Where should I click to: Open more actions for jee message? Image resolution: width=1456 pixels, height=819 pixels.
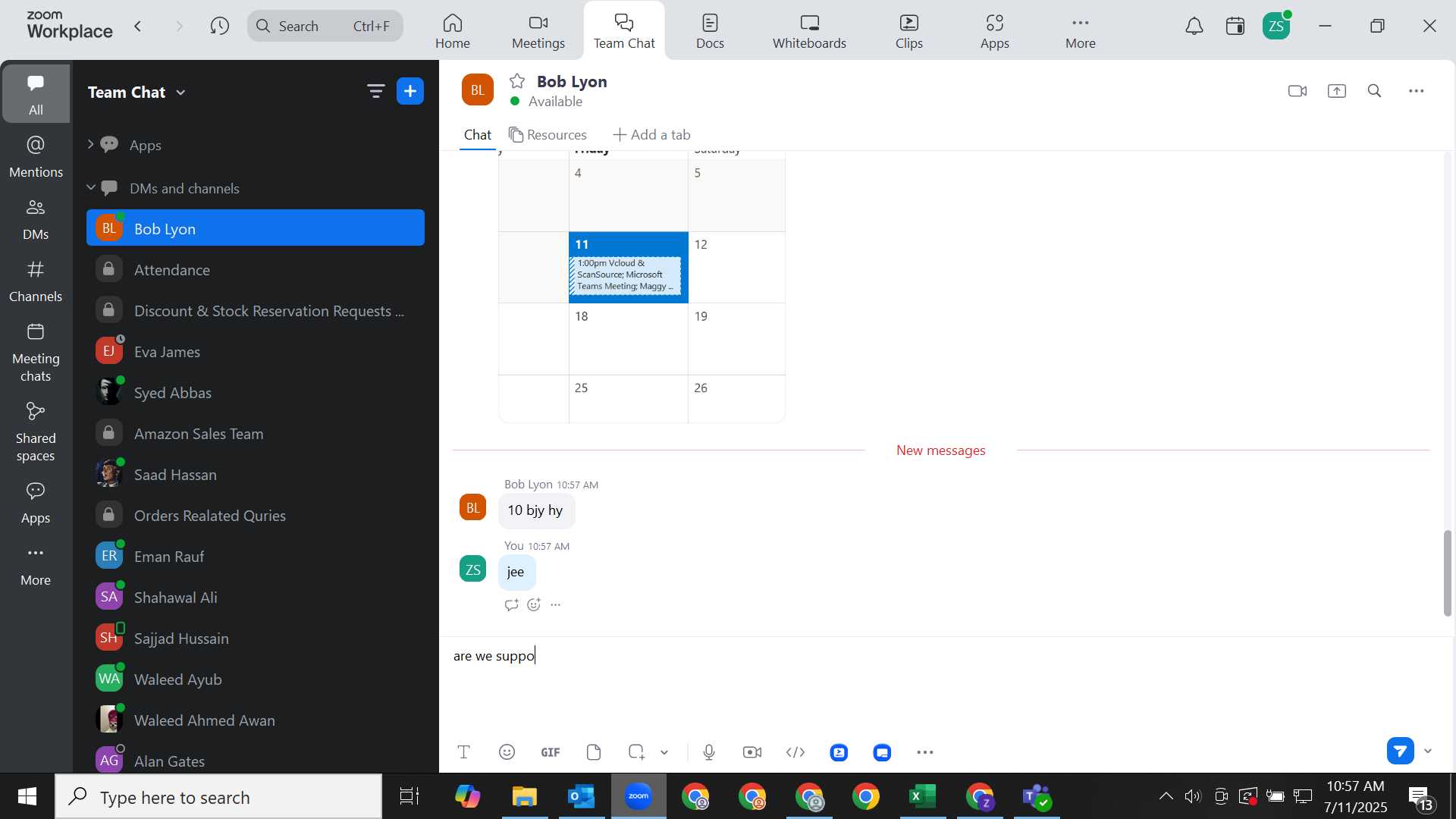pos(556,604)
